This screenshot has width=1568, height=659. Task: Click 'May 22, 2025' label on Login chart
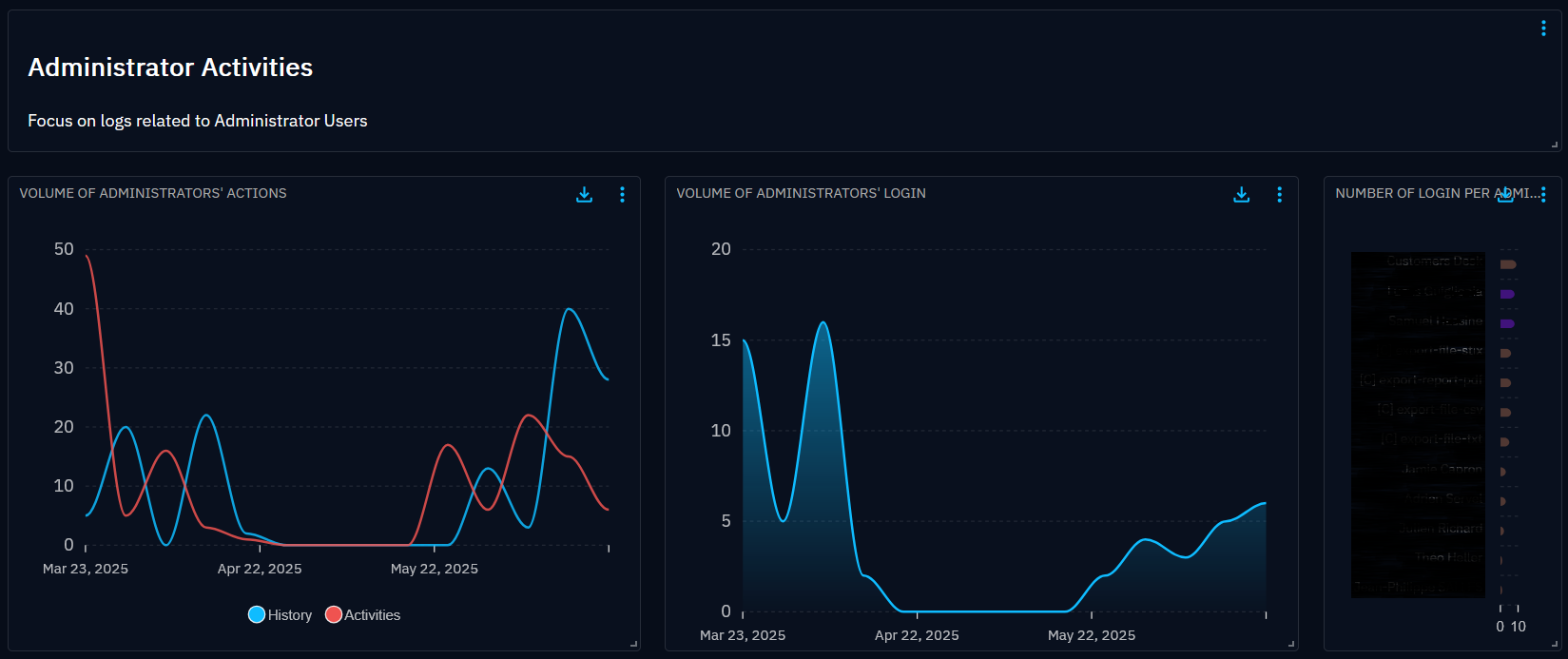pos(1092,635)
